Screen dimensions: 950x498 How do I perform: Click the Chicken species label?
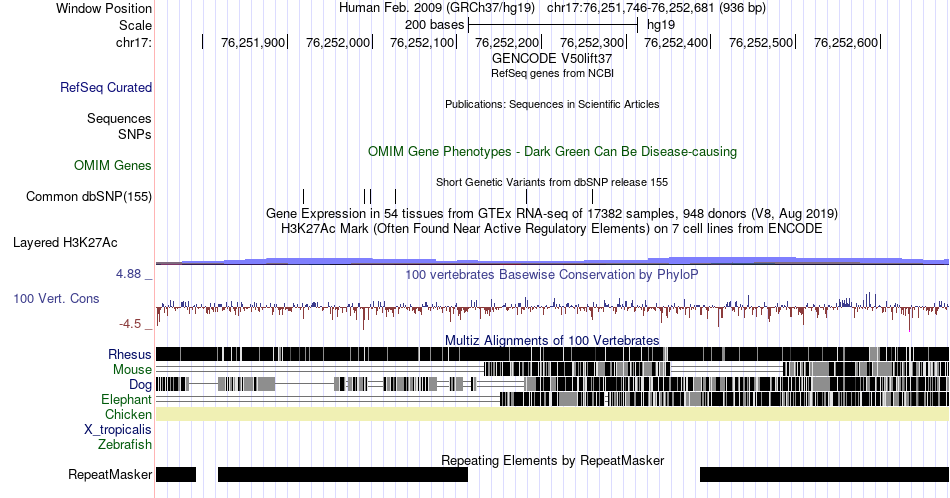(128, 414)
